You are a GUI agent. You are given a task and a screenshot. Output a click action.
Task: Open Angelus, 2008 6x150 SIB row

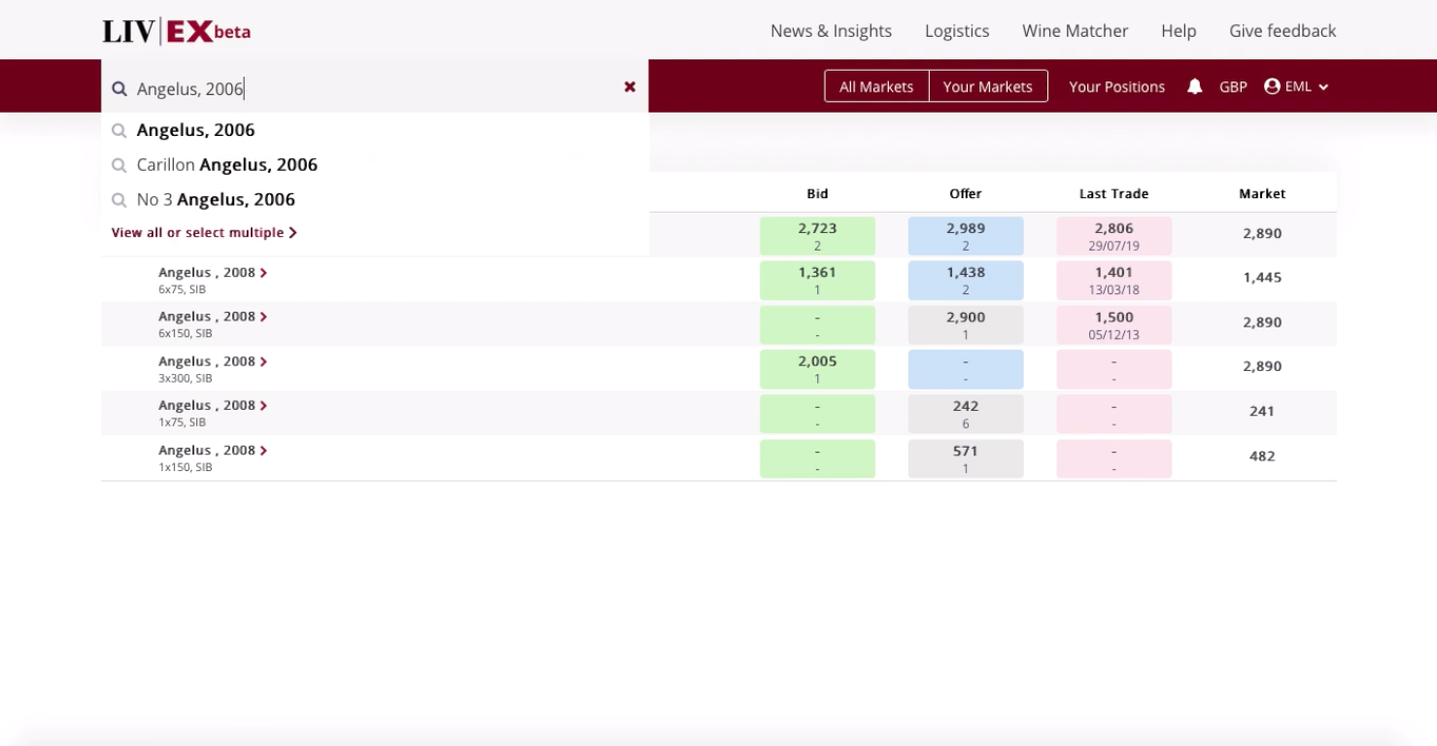718,324
